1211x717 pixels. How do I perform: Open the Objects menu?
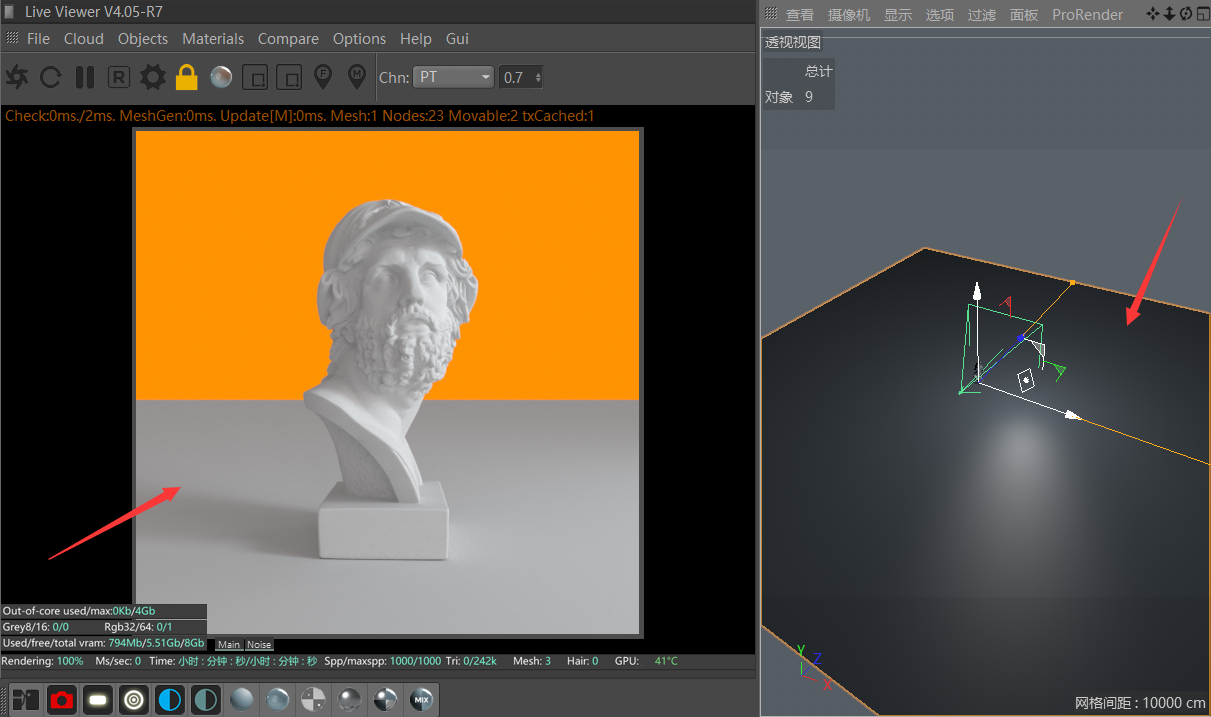(x=143, y=39)
